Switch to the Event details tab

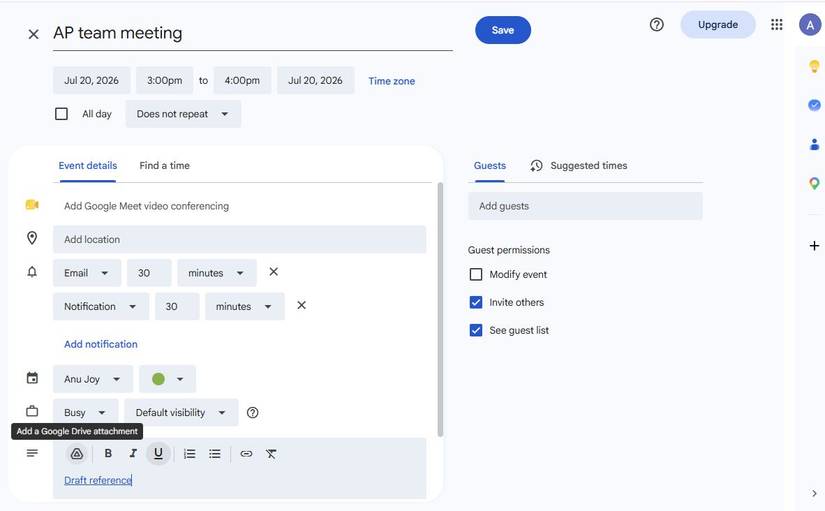88,166
